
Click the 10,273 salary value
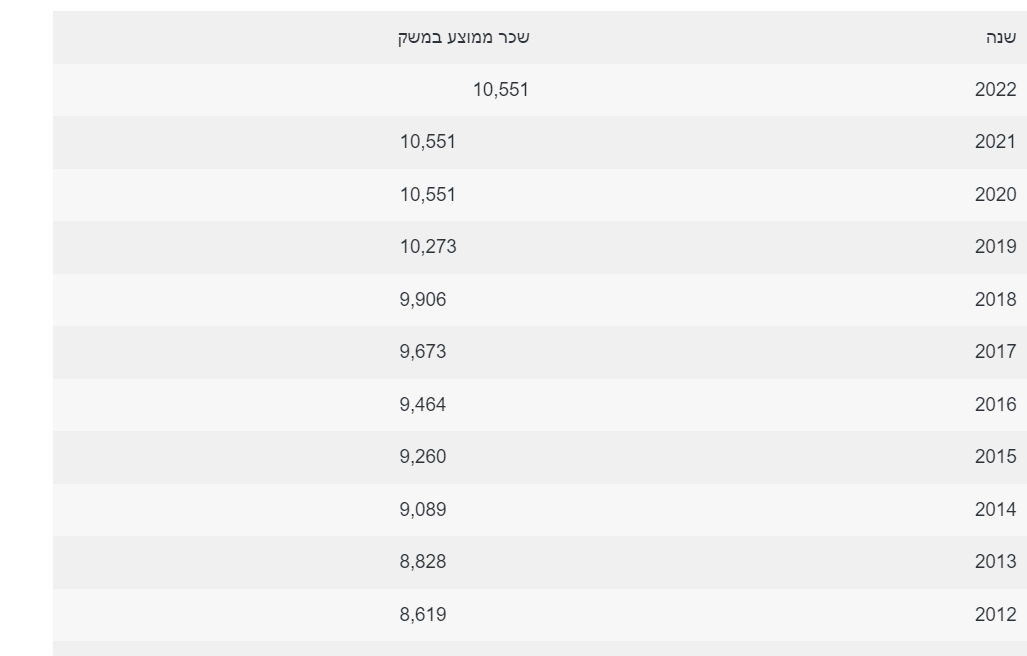click(x=429, y=247)
